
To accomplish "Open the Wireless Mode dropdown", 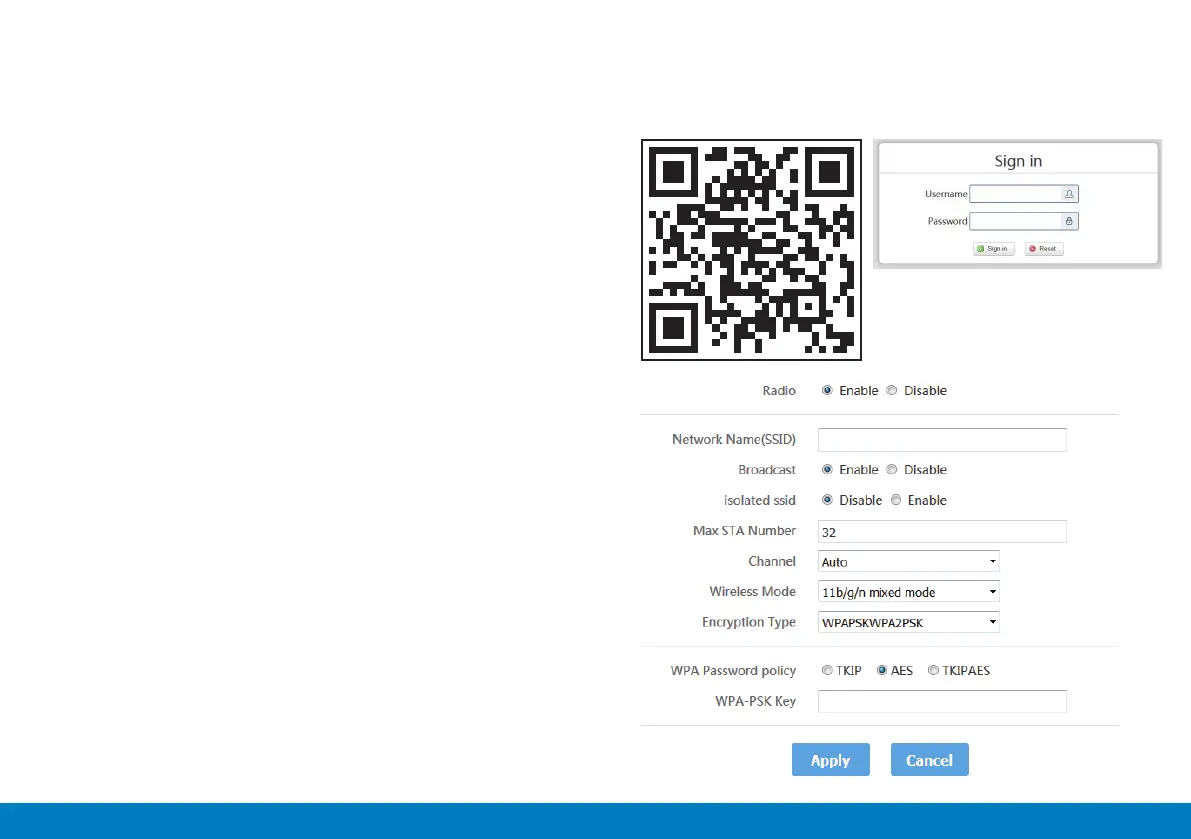I will [x=908, y=591].
